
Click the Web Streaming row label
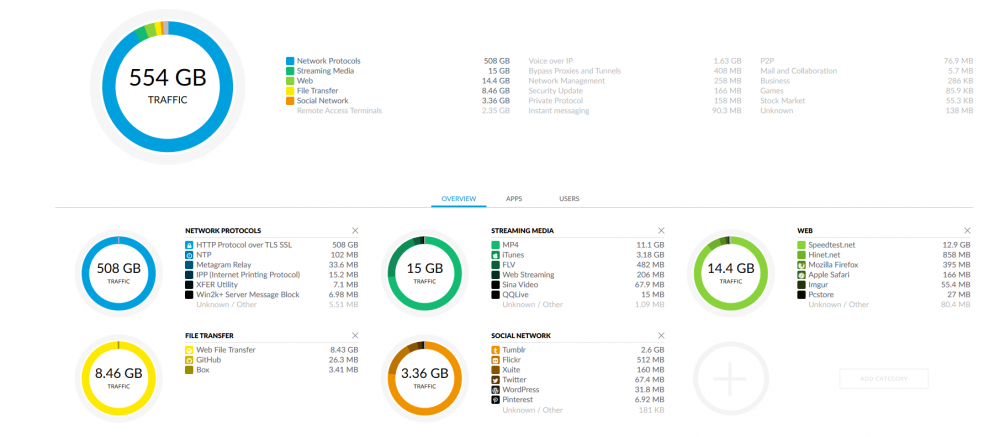(x=528, y=275)
